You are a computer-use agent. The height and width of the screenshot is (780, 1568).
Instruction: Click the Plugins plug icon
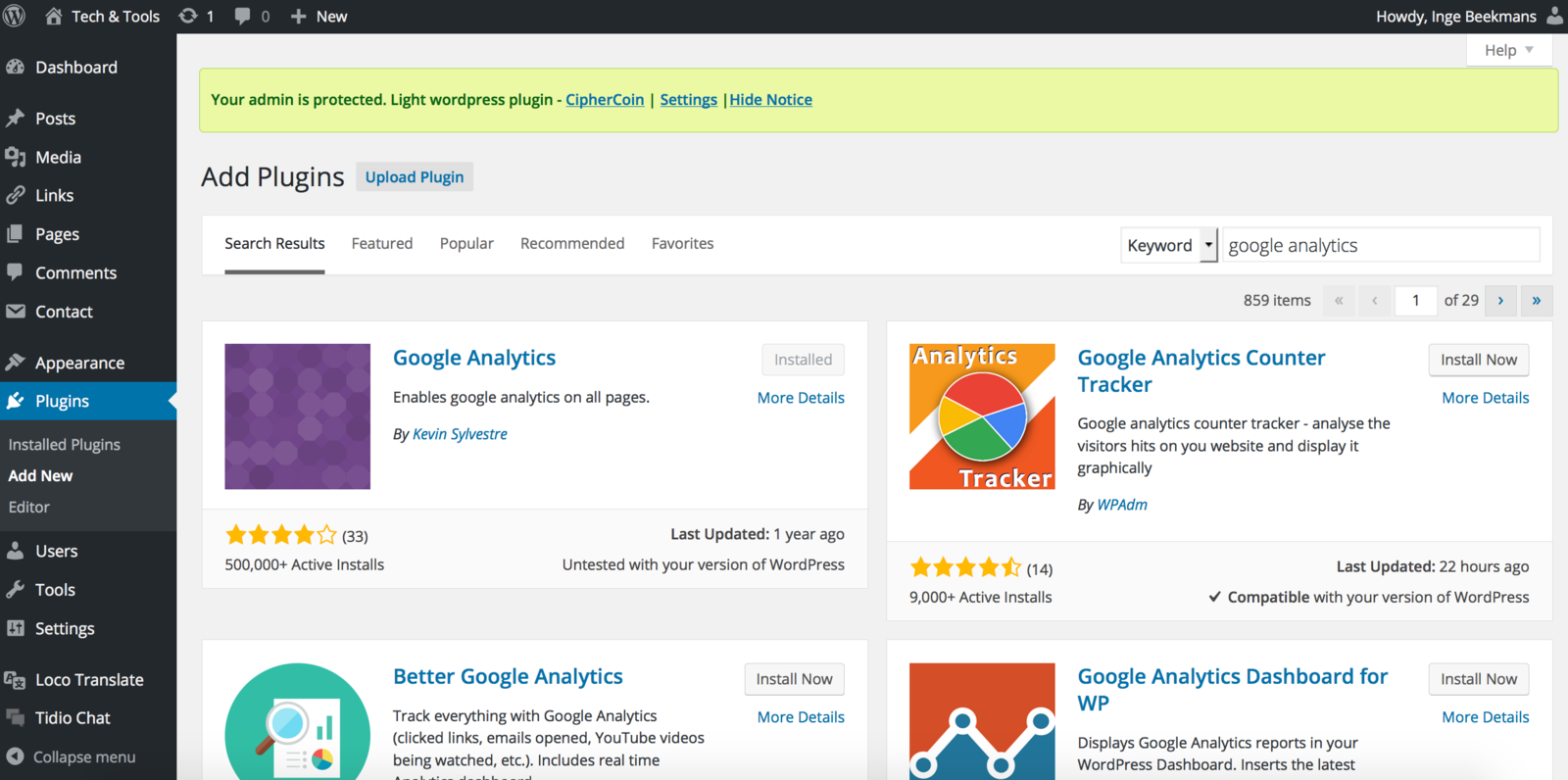coord(15,401)
